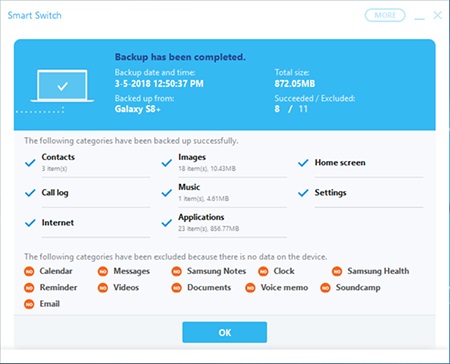
Task: Click the checkmark beside Music
Action: tap(167, 193)
